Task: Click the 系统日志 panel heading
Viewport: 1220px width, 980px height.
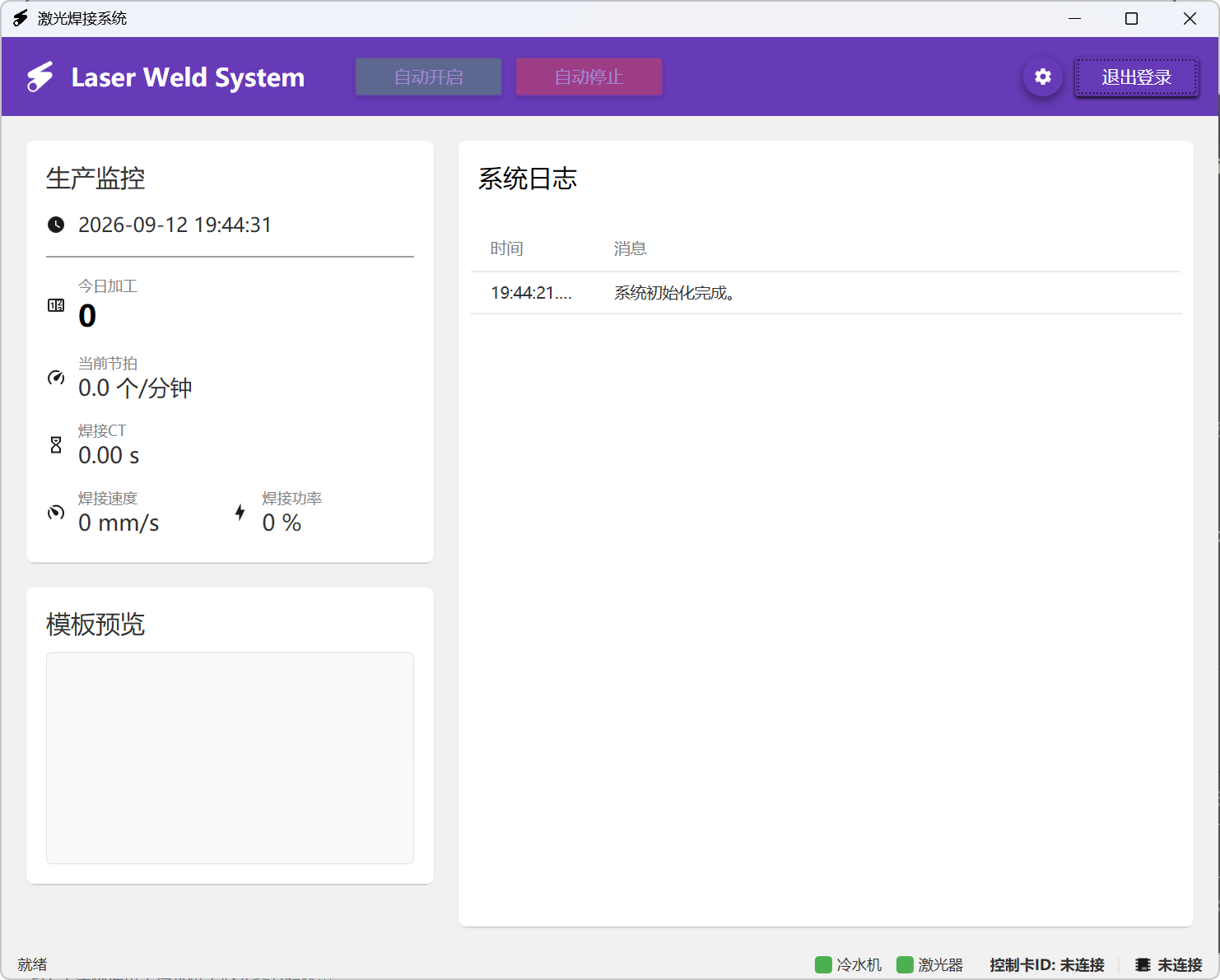Action: coord(528,178)
